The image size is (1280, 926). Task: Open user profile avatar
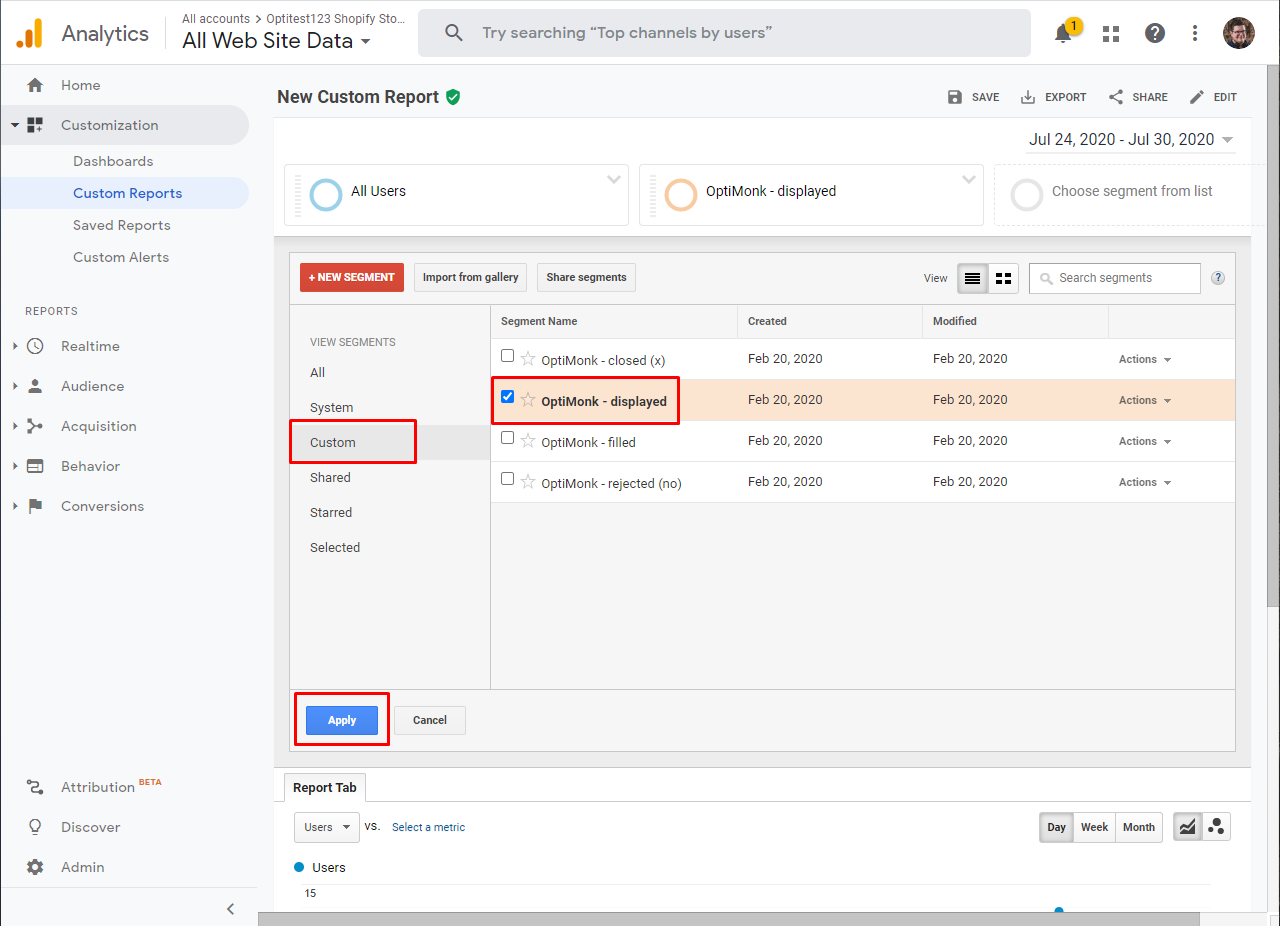click(x=1239, y=33)
